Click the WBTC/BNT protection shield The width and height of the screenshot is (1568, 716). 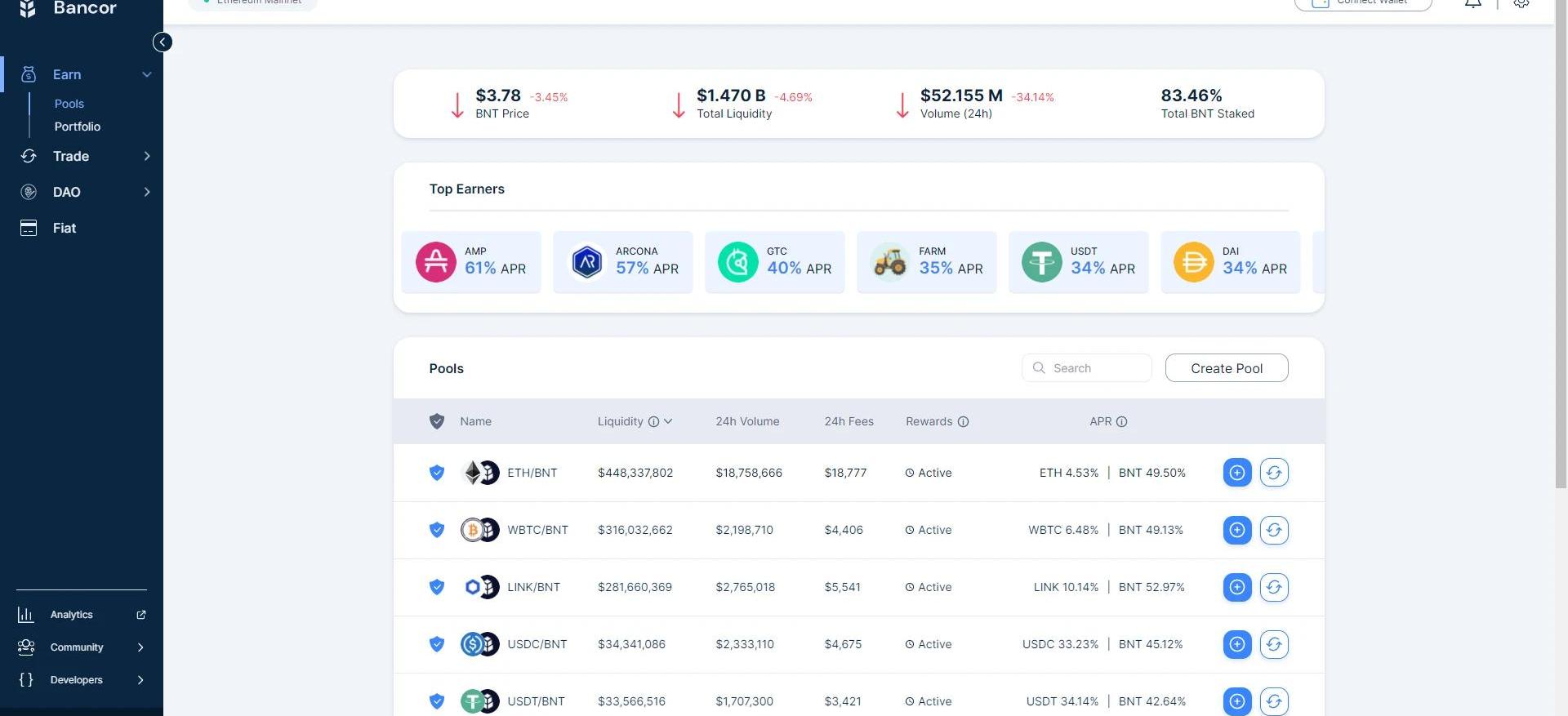pyautogui.click(x=437, y=530)
